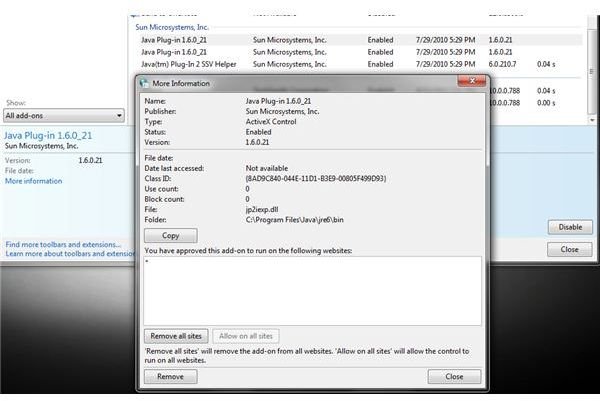Image resolution: width=600 pixels, height=401 pixels.
Task: Click 6.0.210.7 version cell in add-on list
Action: click(x=502, y=64)
